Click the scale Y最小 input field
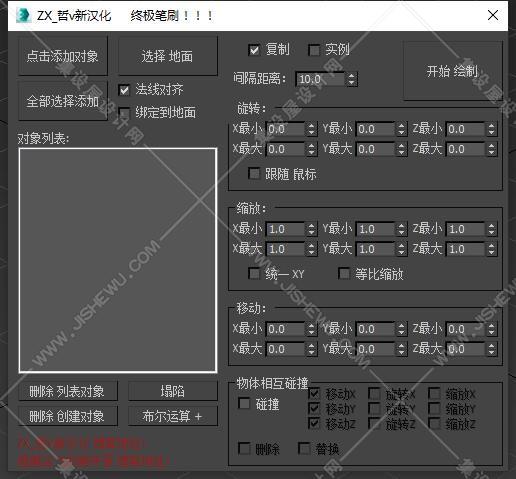The width and height of the screenshot is (516, 479). [x=376, y=229]
